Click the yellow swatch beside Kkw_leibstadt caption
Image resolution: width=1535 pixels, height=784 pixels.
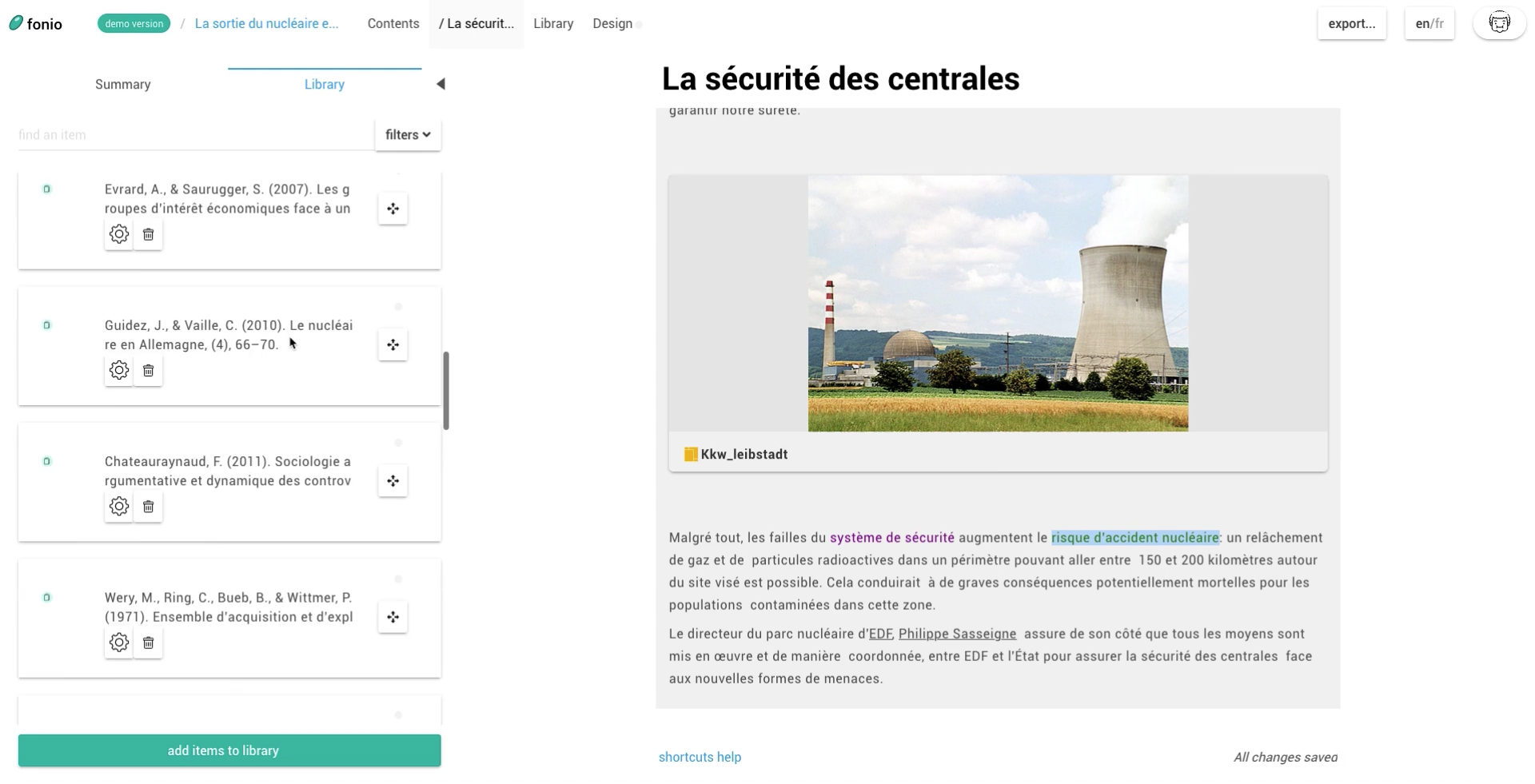(x=689, y=454)
